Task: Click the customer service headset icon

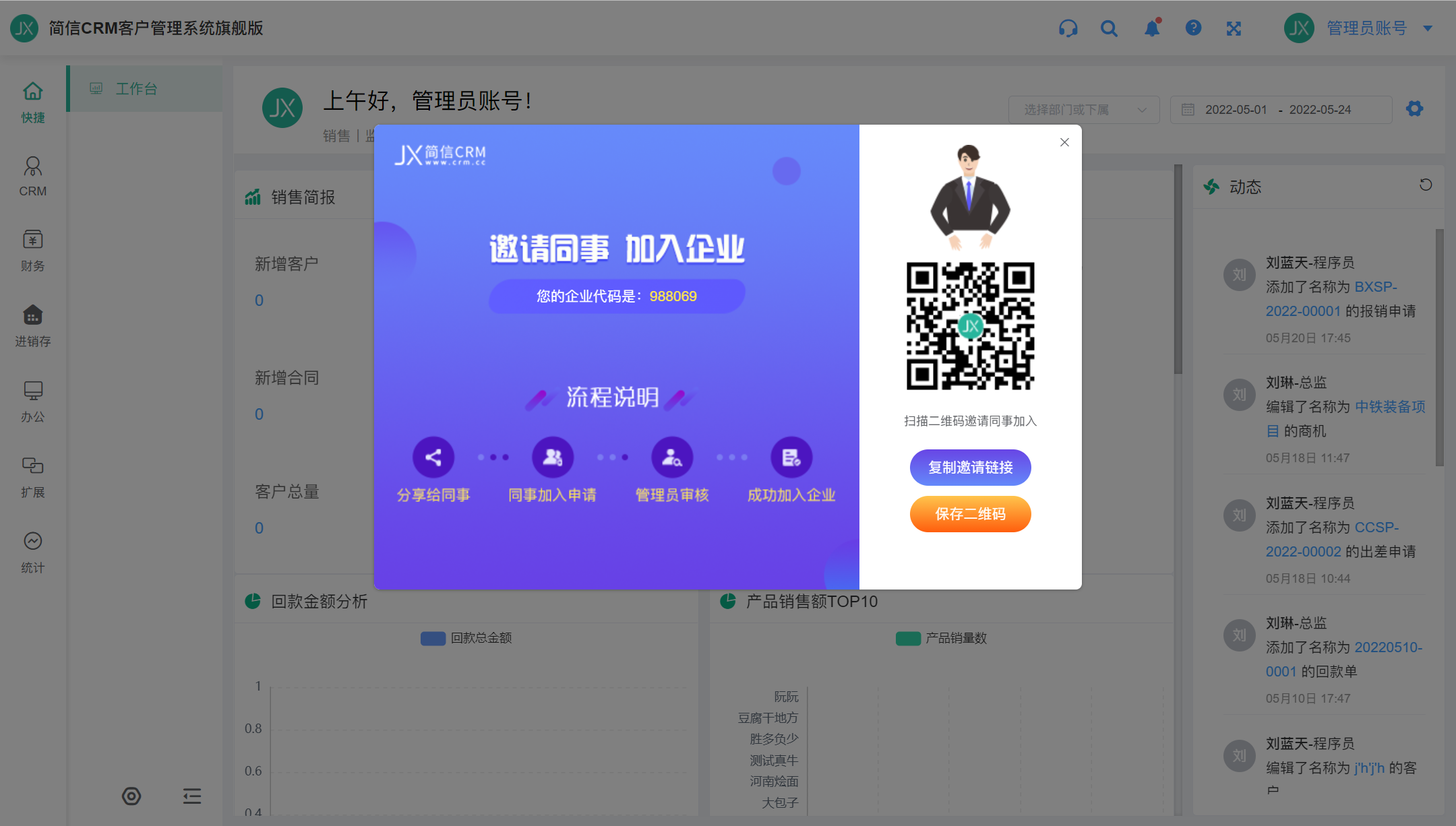Action: coord(1068,28)
